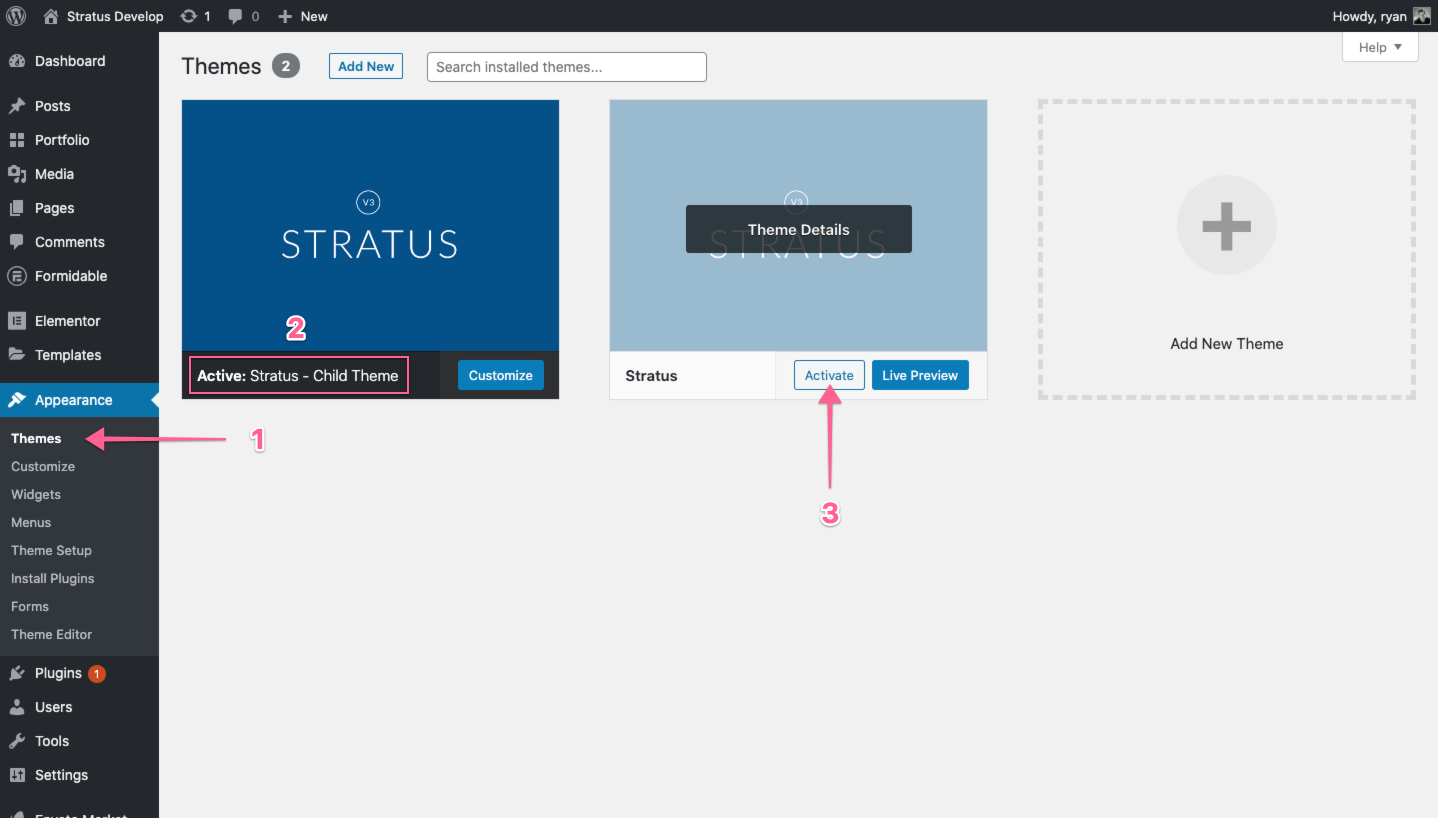Open the home icon beside Stratus Develop
The height and width of the screenshot is (818, 1438).
[51, 16]
